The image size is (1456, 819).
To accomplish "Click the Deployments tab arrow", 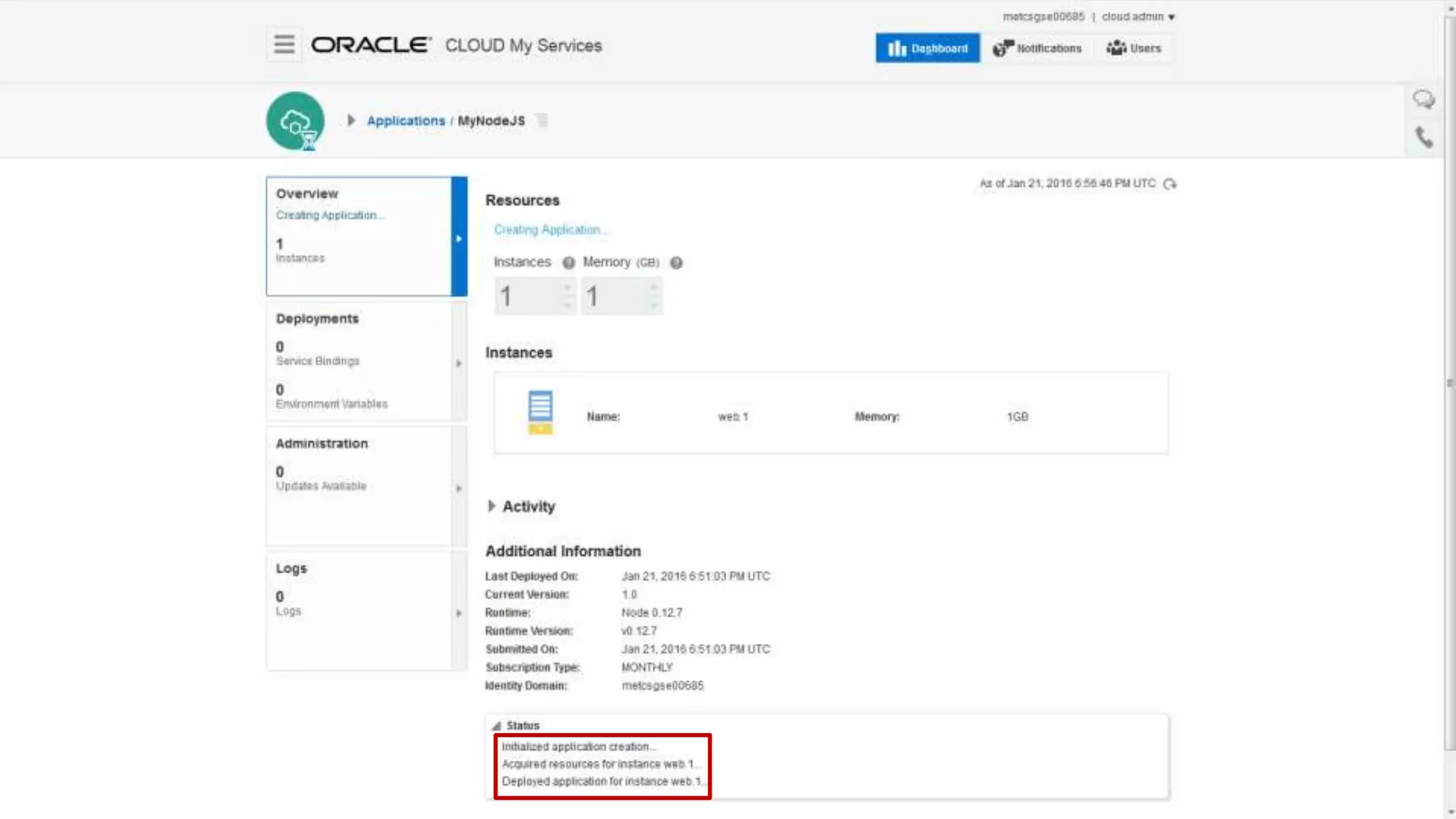I will pyautogui.click(x=459, y=363).
